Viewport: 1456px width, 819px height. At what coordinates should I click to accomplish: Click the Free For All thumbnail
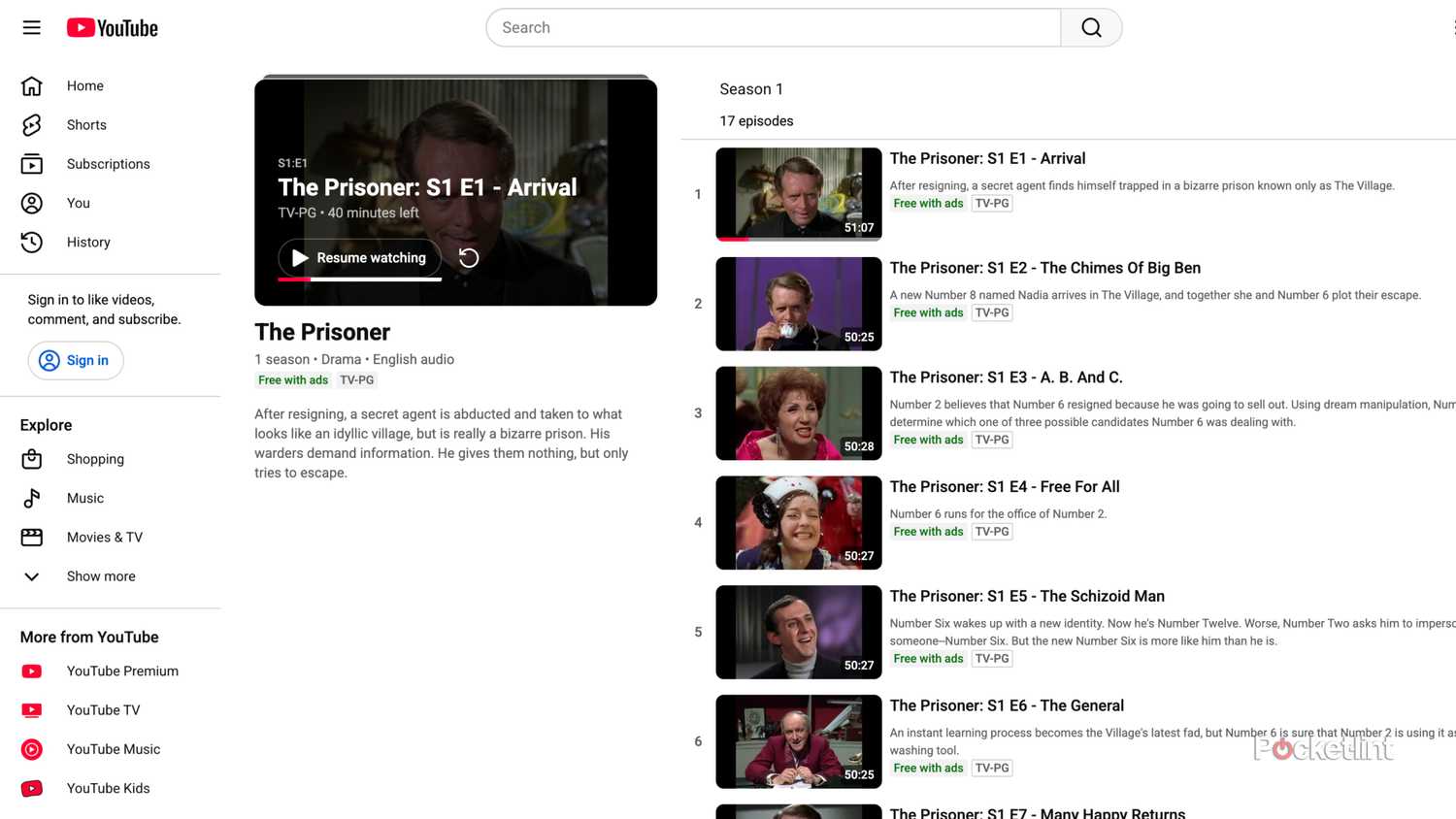click(799, 523)
